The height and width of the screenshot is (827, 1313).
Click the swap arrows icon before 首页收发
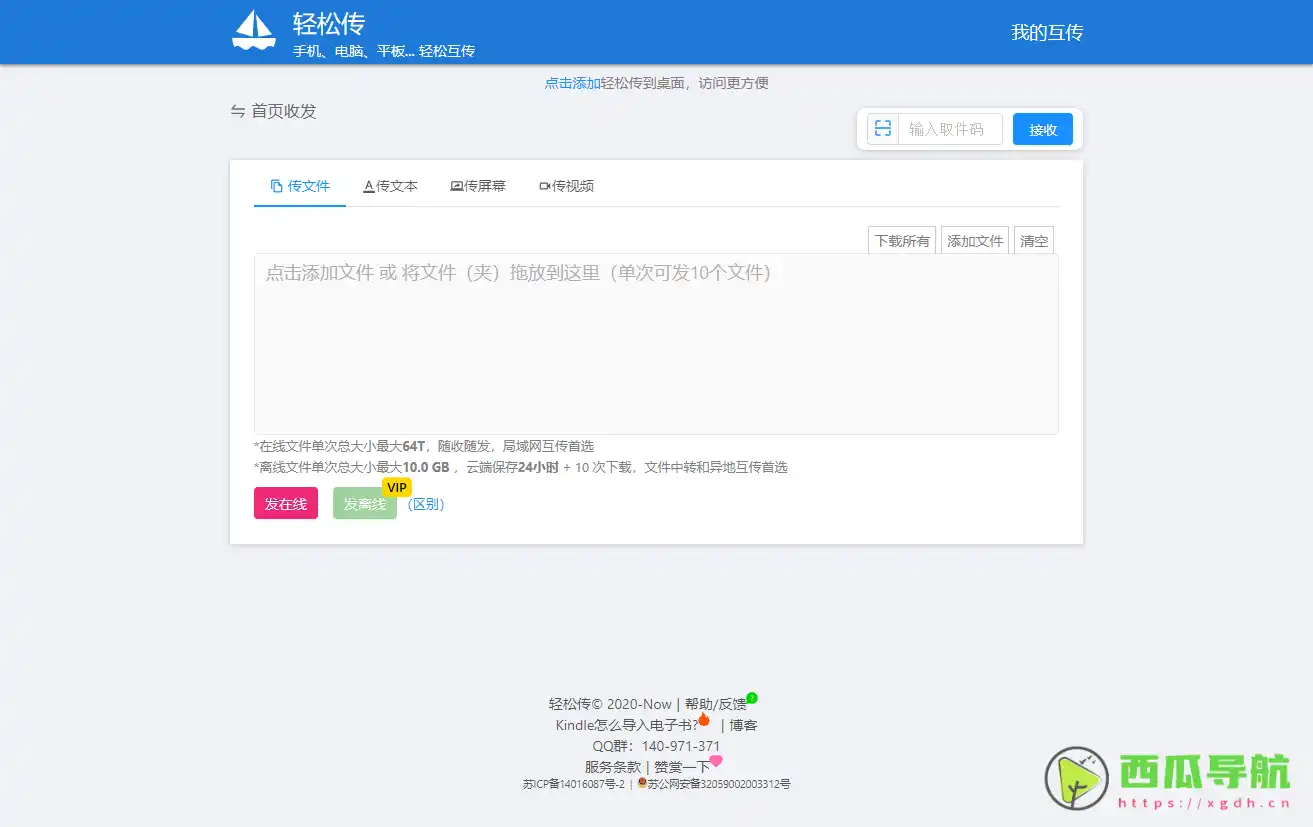236,111
